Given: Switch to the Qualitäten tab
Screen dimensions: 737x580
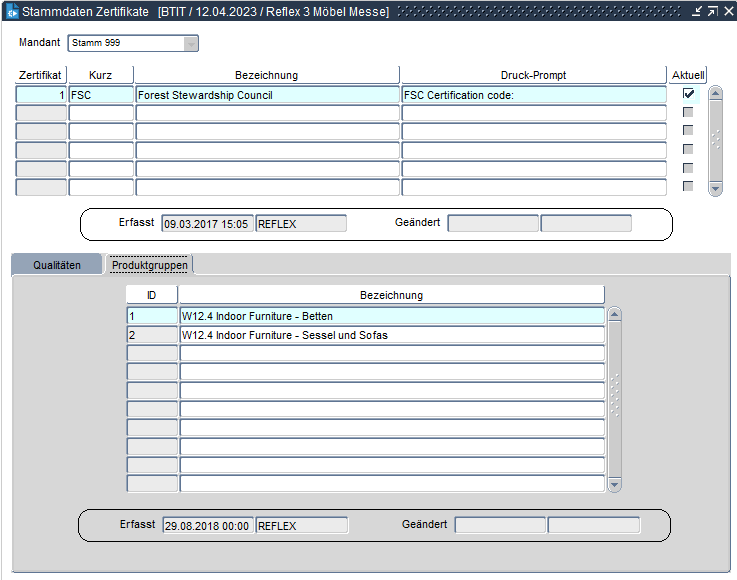Looking at the screenshot, I should tap(57, 265).
